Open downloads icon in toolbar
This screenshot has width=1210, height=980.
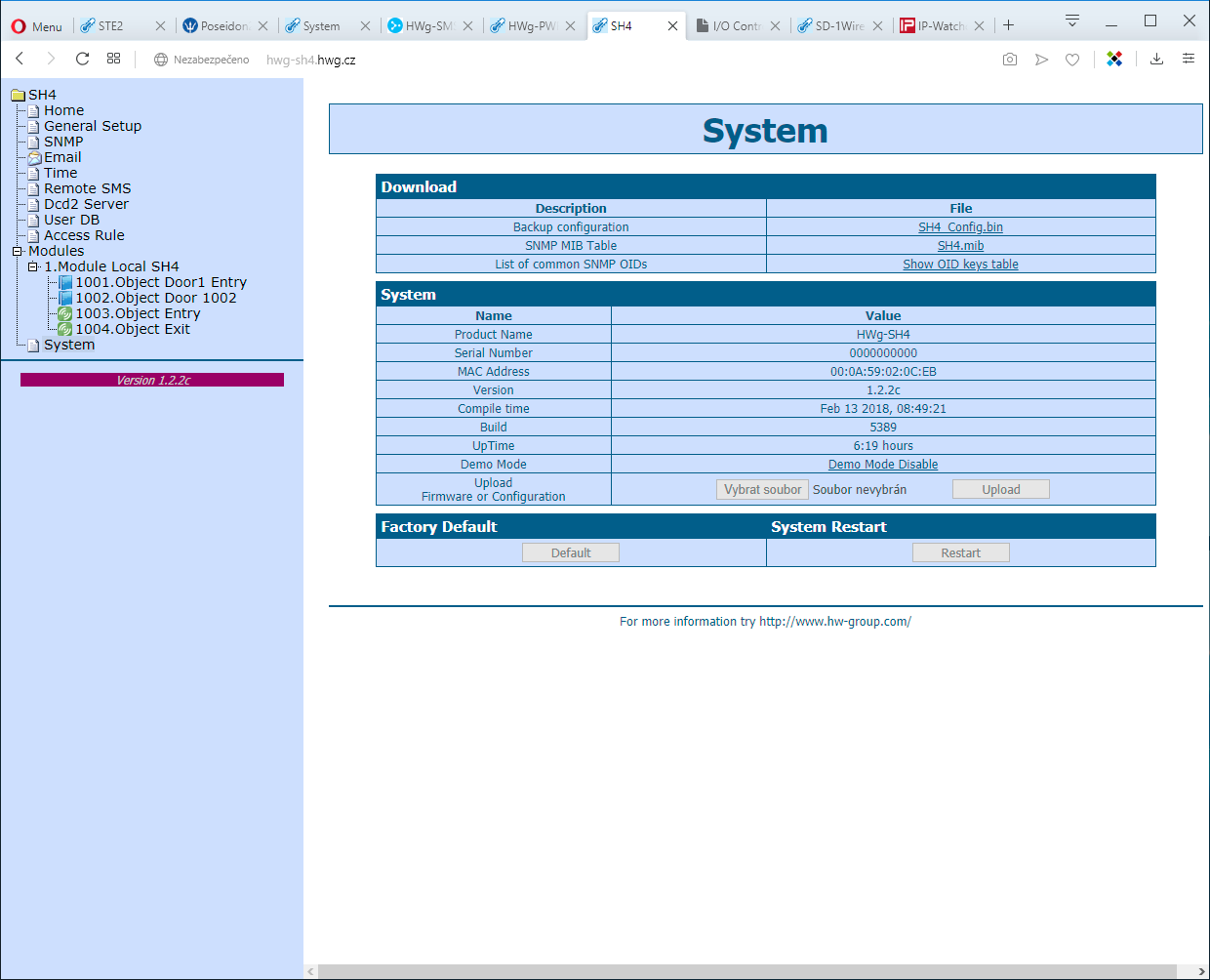[x=1156, y=60]
